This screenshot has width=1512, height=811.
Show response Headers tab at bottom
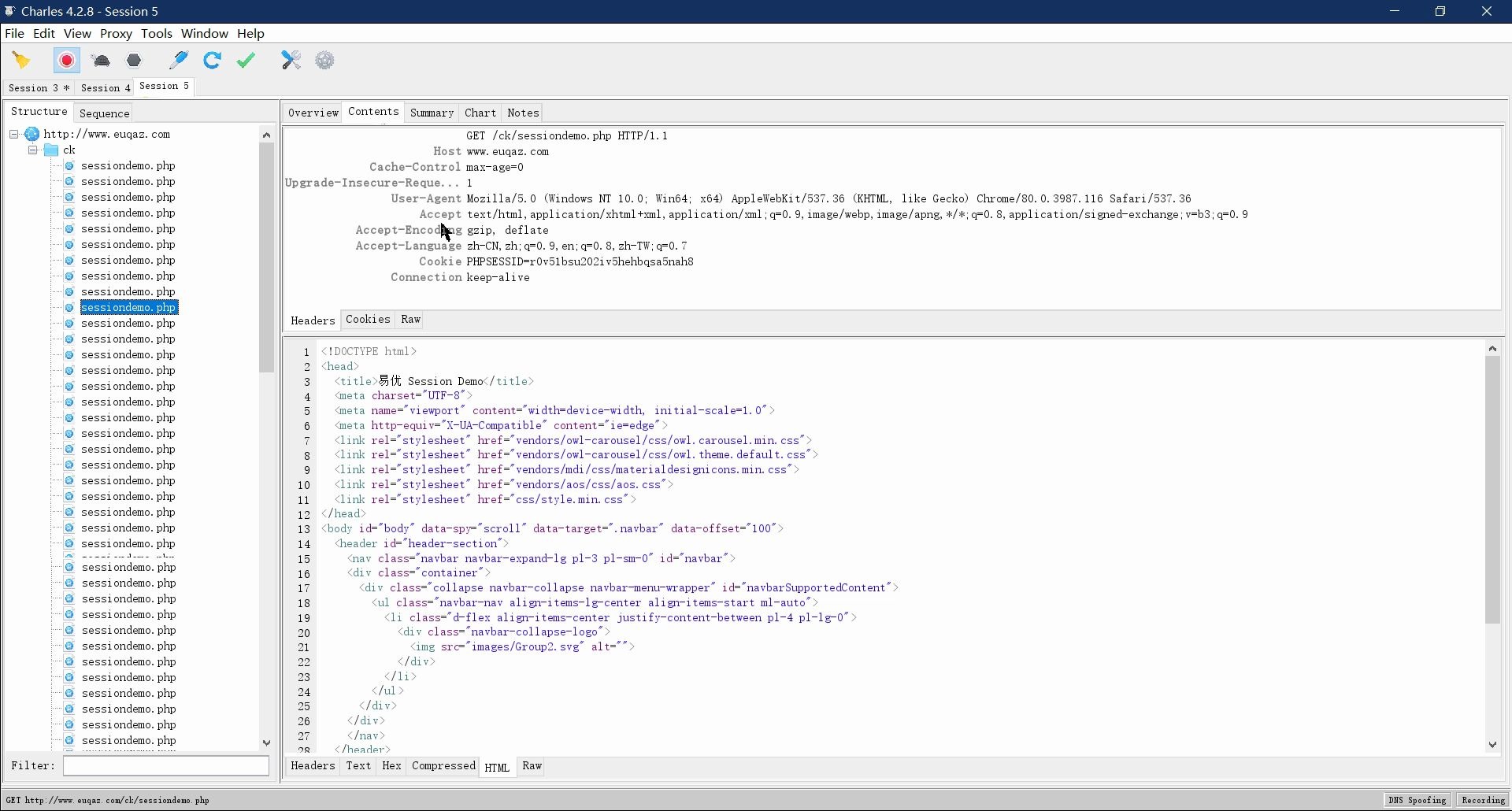(x=313, y=765)
